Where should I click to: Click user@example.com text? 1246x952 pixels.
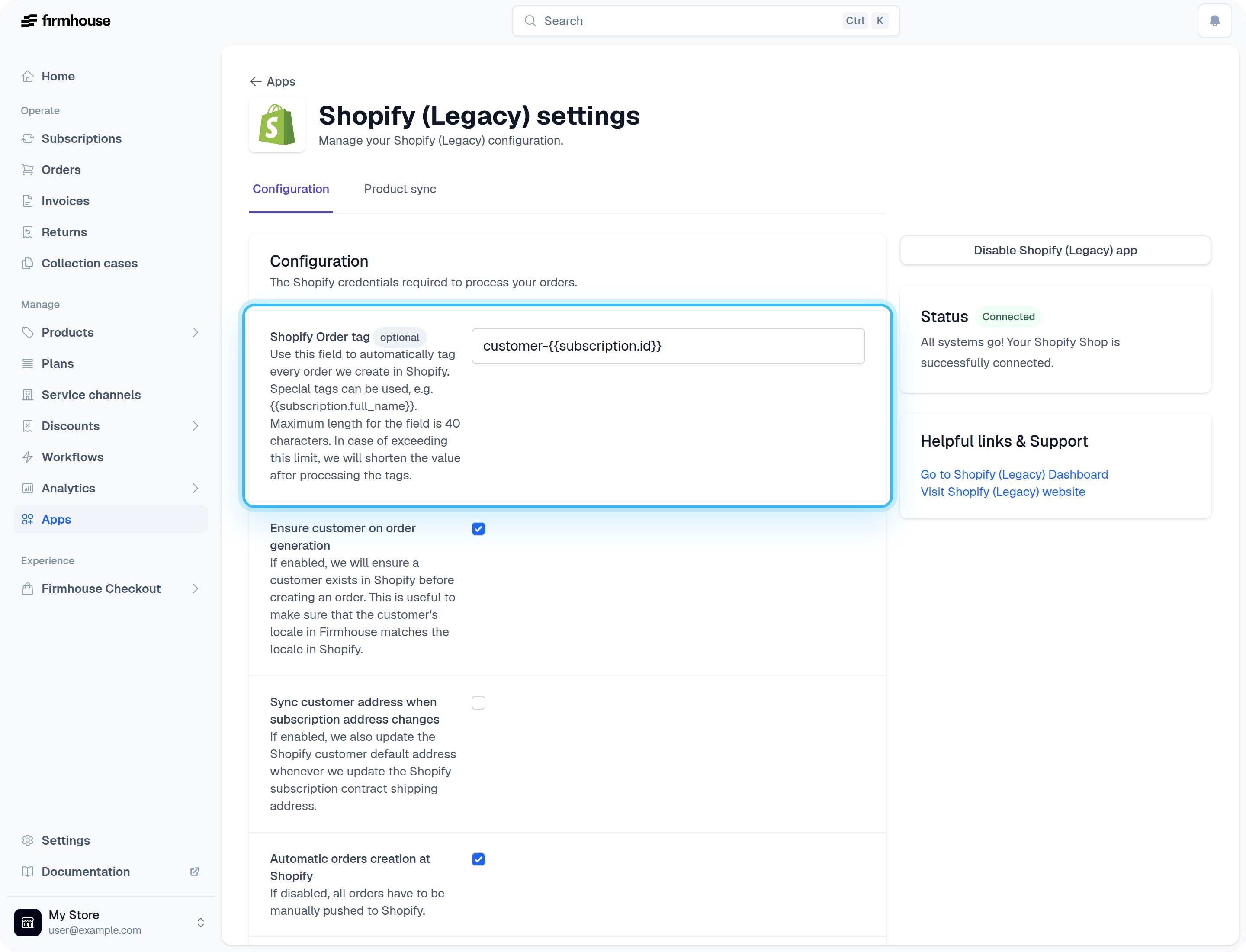[95, 930]
